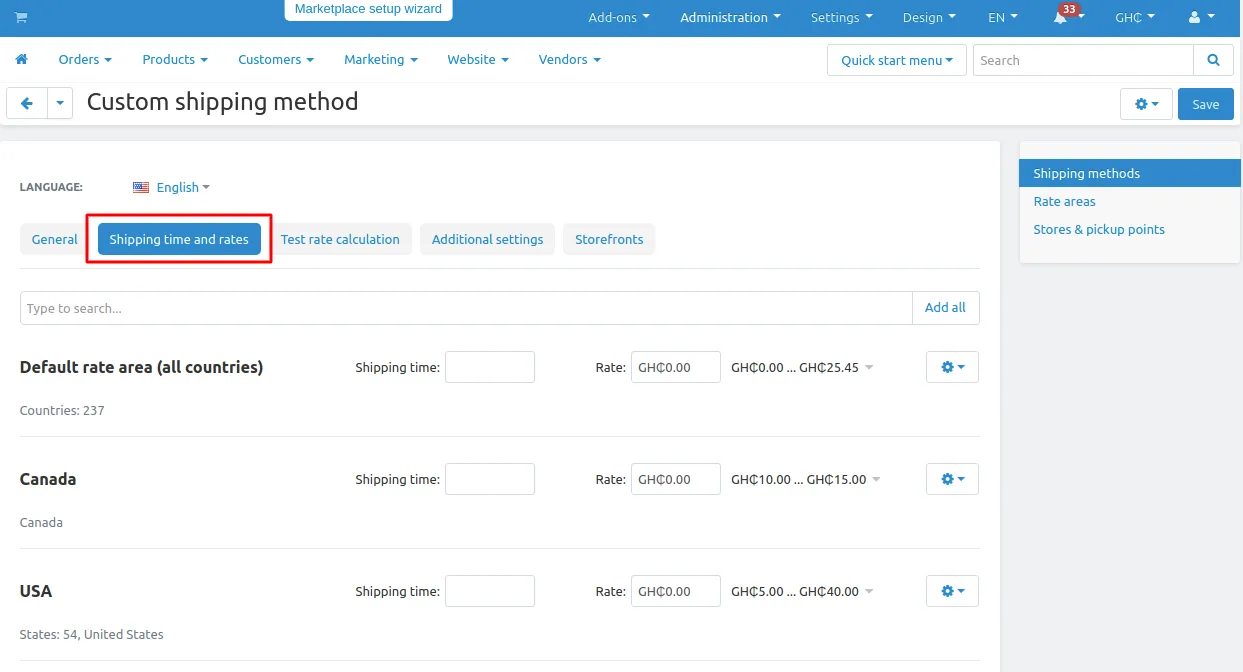Open the Settings dropdown menu
Viewport: 1243px width, 672px height.
(842, 17)
